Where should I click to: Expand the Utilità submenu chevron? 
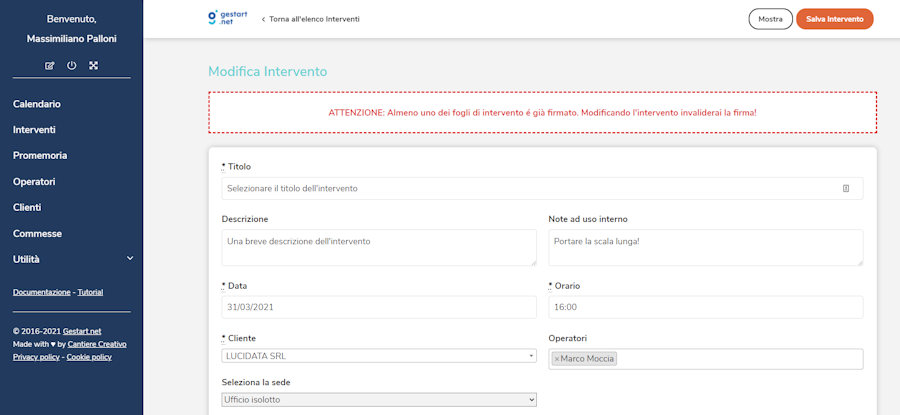pos(129,259)
